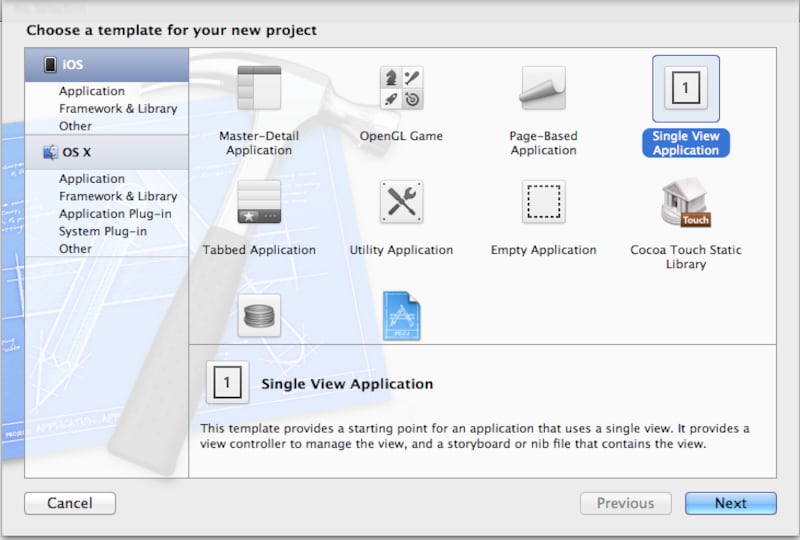Select the coin stack template icon
This screenshot has width=800, height=540.
coord(259,316)
